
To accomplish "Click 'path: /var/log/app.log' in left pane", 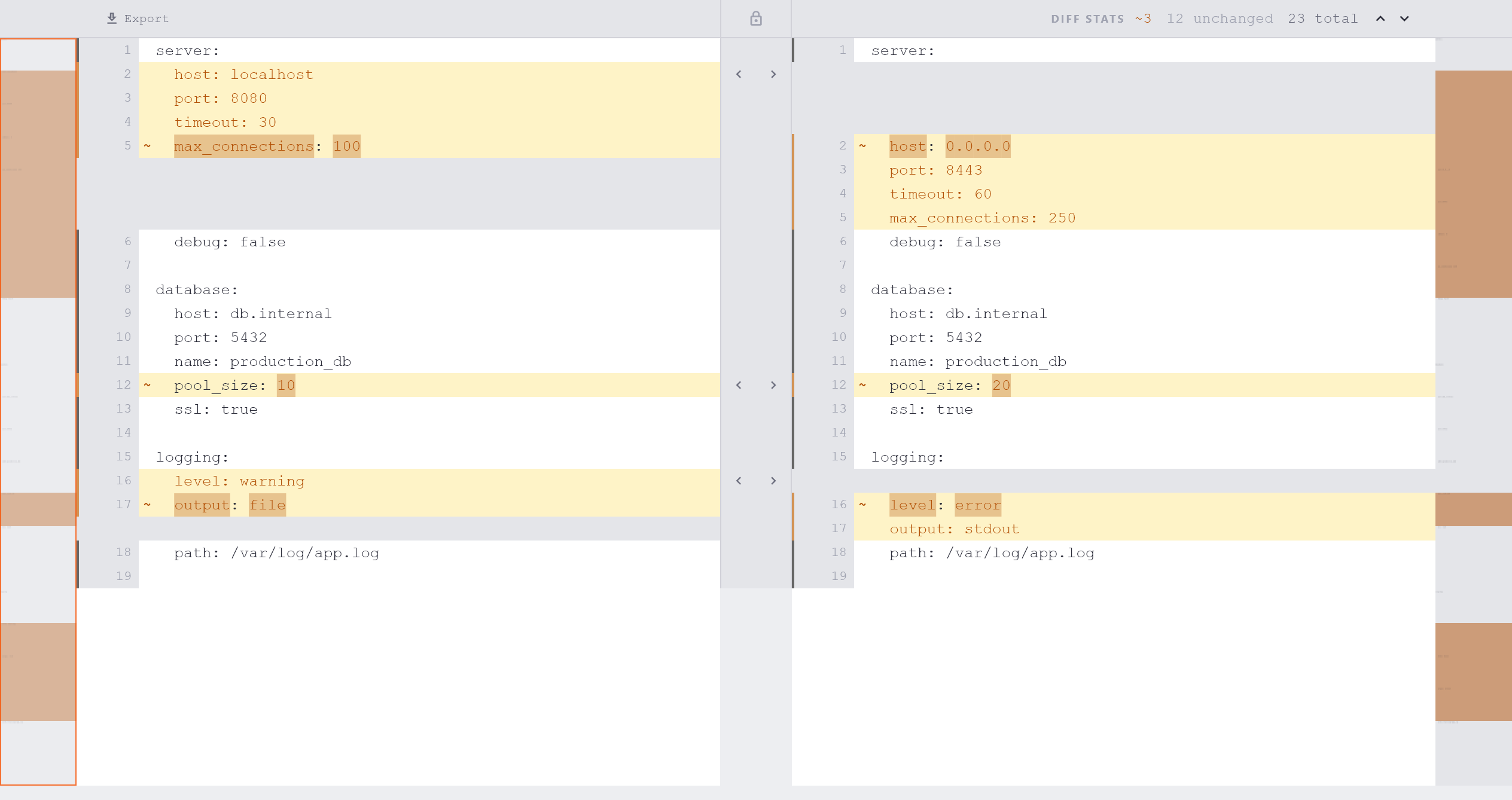I will tap(276, 552).
